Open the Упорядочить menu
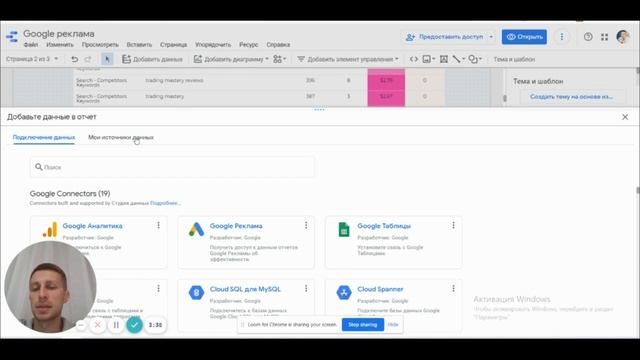Screen dimensions: 640x360 [x=213, y=44]
